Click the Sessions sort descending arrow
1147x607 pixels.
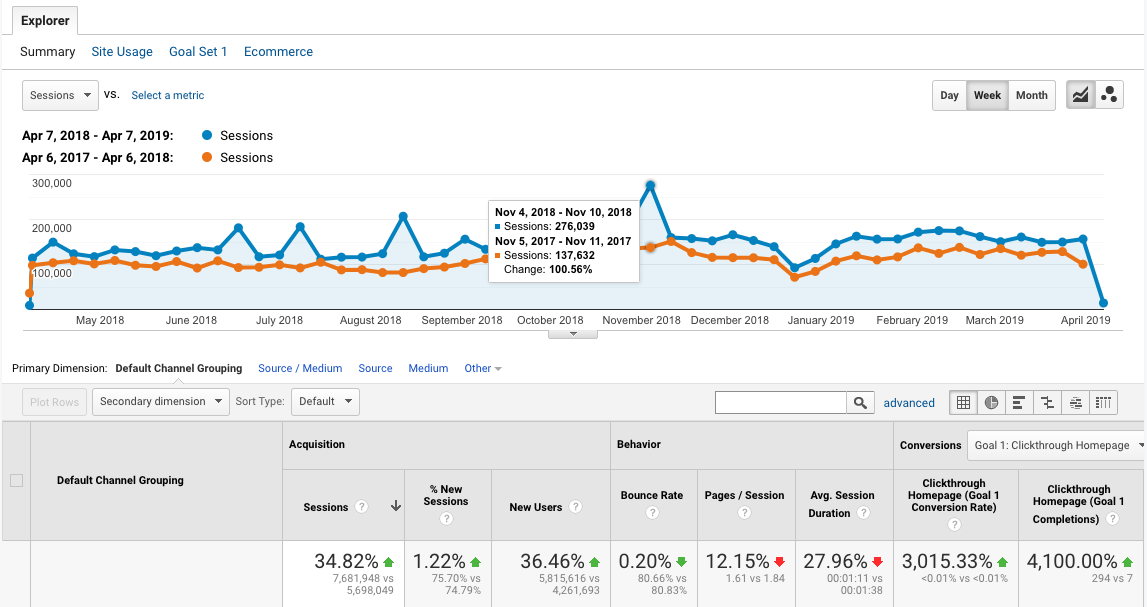point(396,506)
